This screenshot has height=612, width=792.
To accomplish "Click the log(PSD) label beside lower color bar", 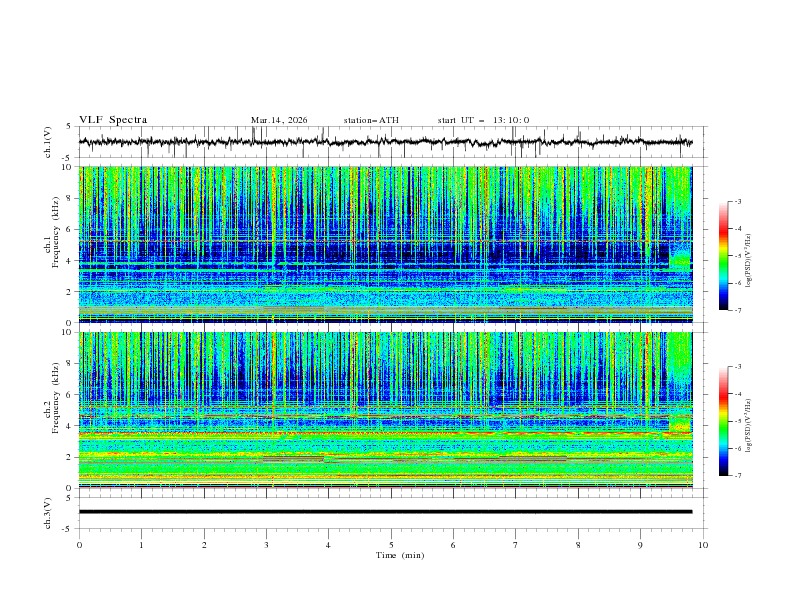I will coord(749,425).
